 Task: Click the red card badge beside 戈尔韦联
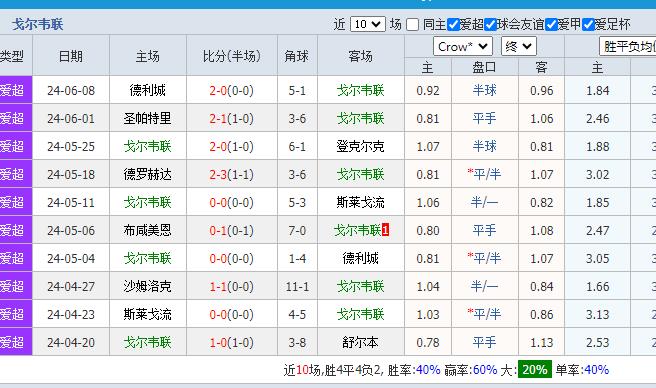[x=385, y=230]
